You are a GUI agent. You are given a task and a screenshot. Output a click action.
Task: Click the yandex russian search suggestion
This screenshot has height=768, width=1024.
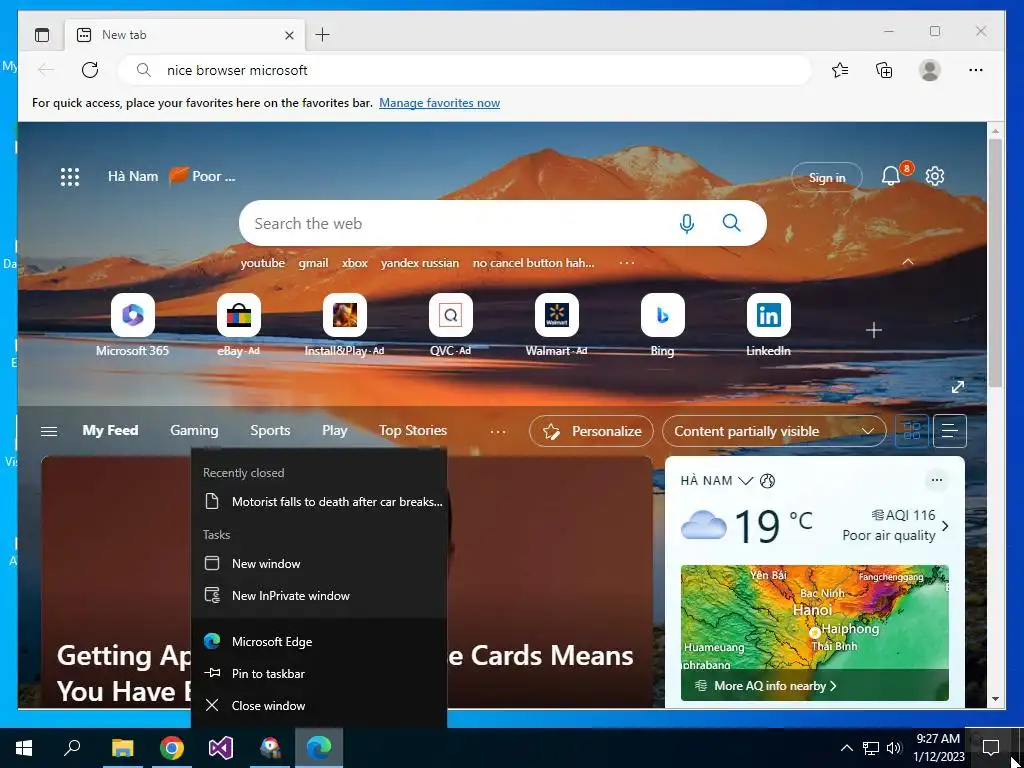[420, 263]
